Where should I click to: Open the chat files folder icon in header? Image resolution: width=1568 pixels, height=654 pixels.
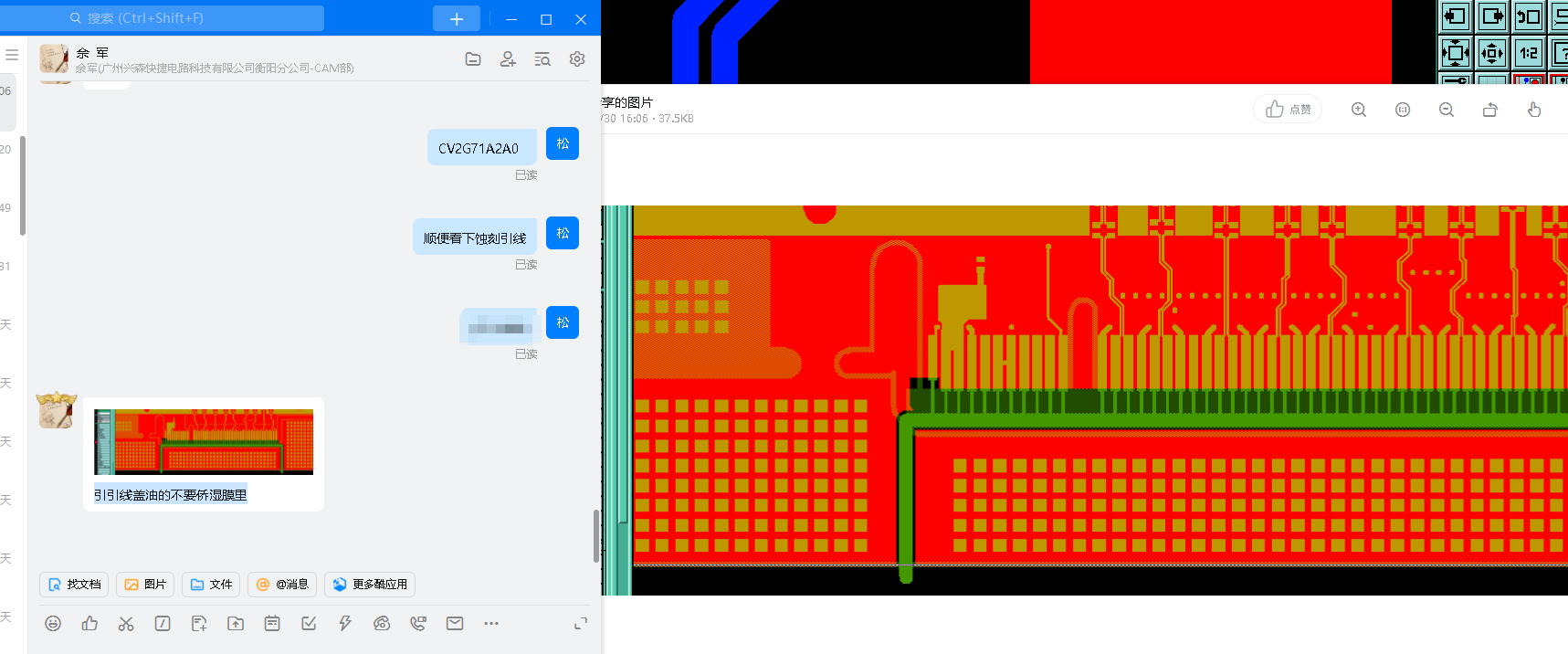tap(473, 58)
